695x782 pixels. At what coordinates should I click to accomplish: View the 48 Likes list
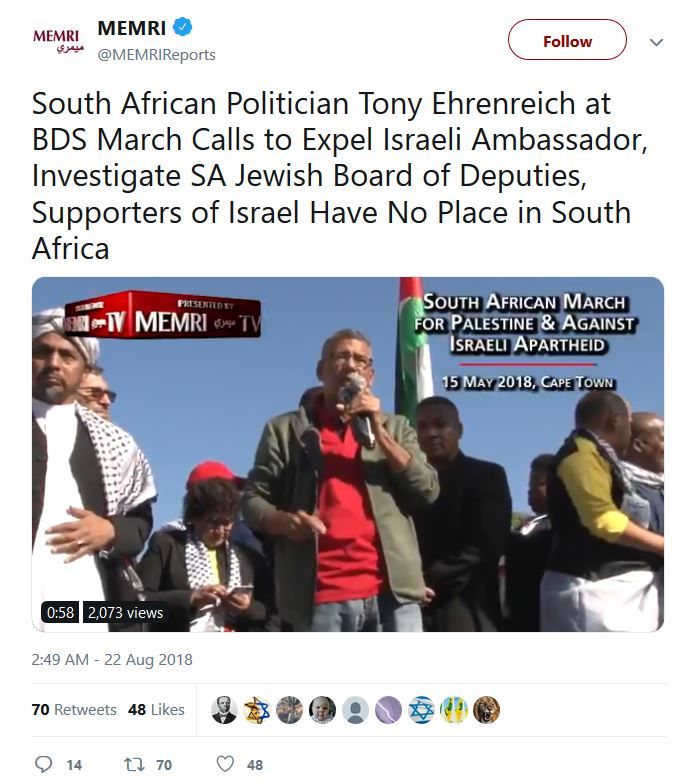[x=156, y=709]
